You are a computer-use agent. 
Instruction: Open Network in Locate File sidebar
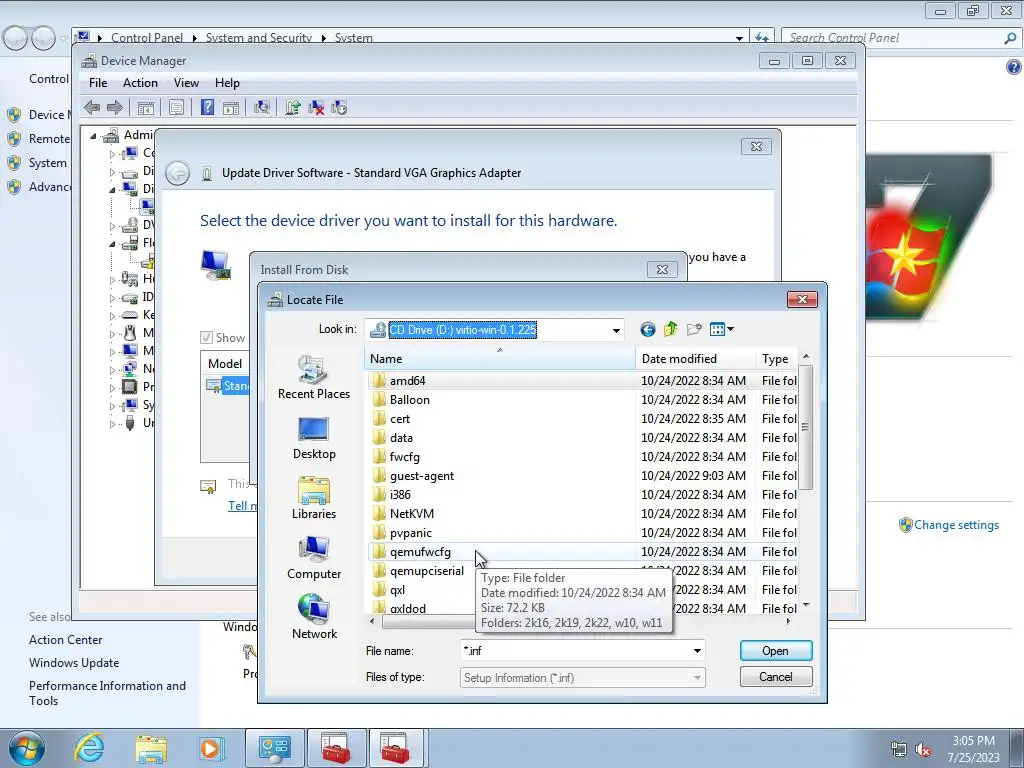[313, 617]
